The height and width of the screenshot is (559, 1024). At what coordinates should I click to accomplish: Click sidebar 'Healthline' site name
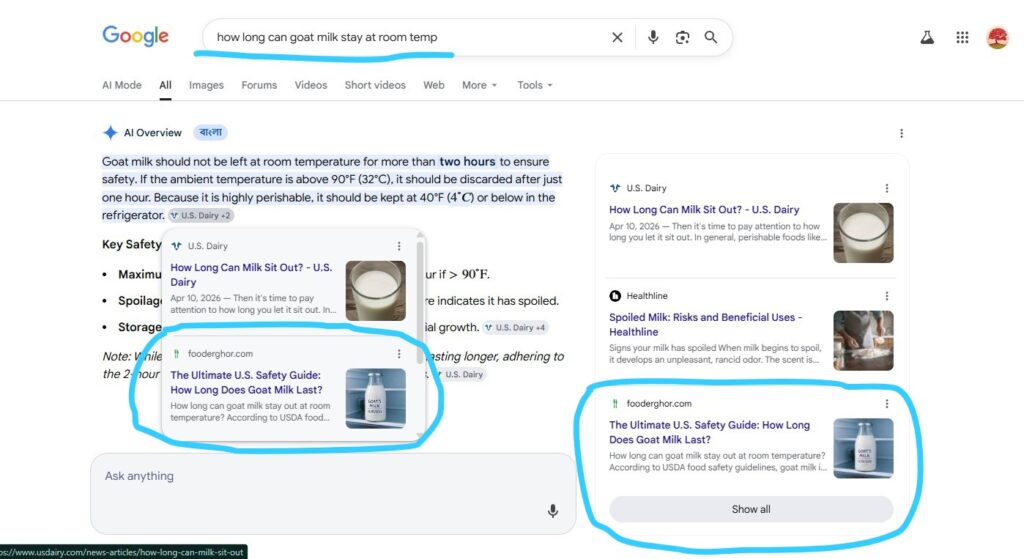click(647, 296)
